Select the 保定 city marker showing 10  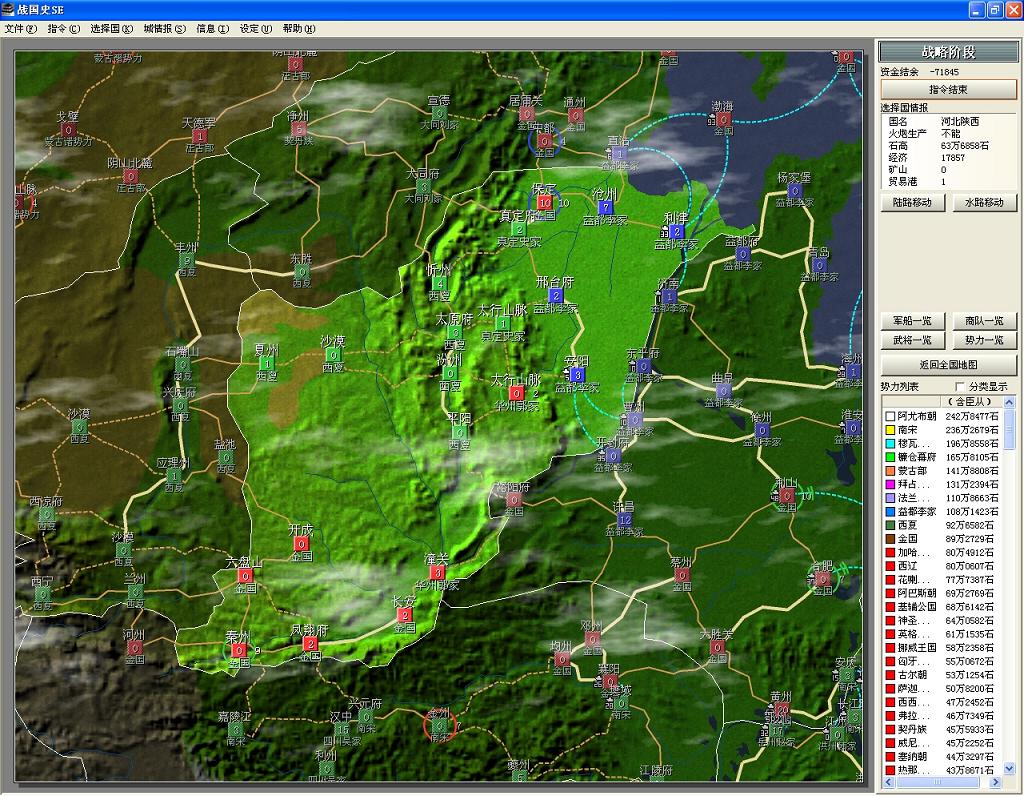pyautogui.click(x=544, y=202)
